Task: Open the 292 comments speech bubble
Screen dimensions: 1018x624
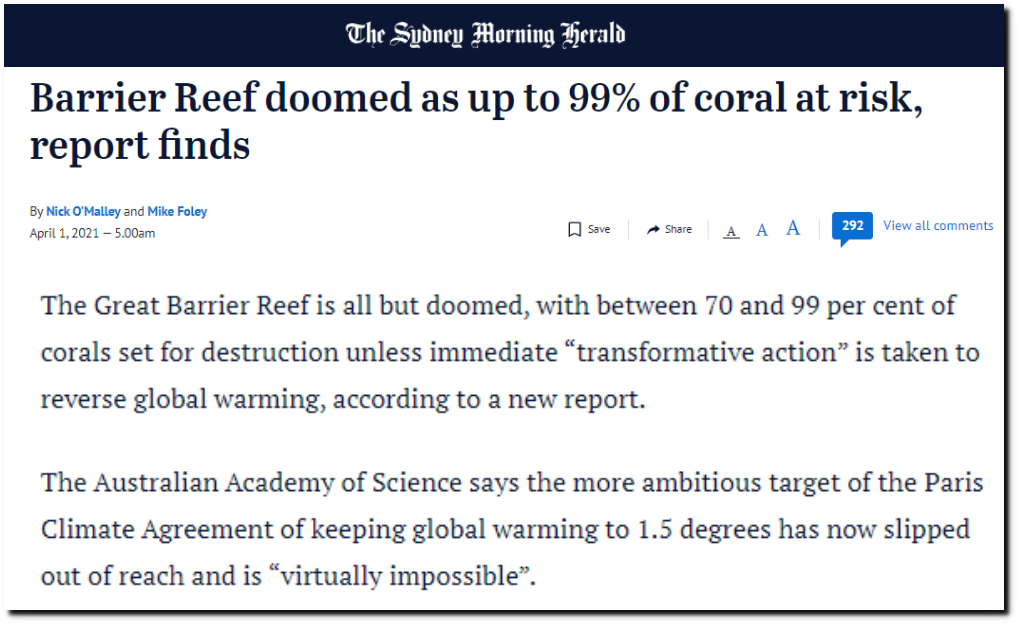Action: [x=852, y=229]
